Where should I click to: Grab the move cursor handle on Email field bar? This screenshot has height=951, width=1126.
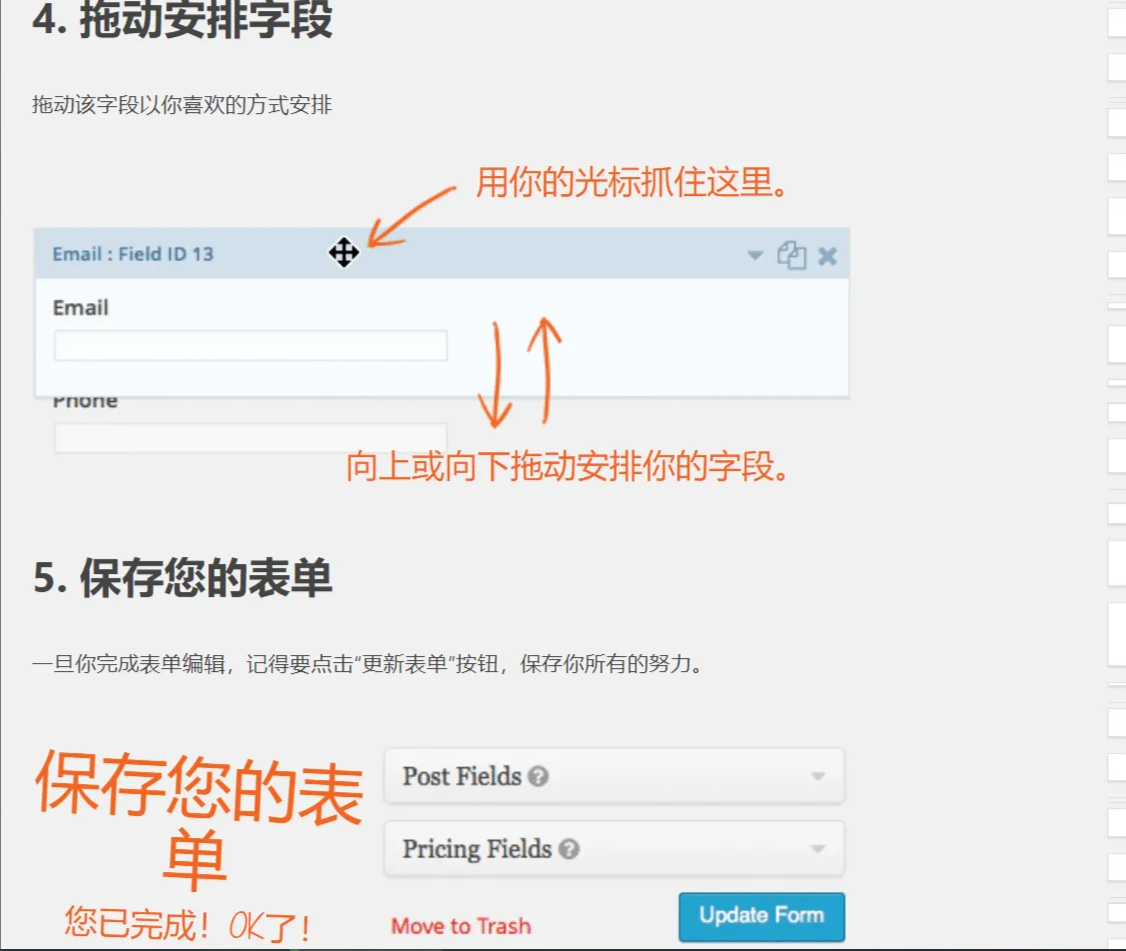pos(344,252)
